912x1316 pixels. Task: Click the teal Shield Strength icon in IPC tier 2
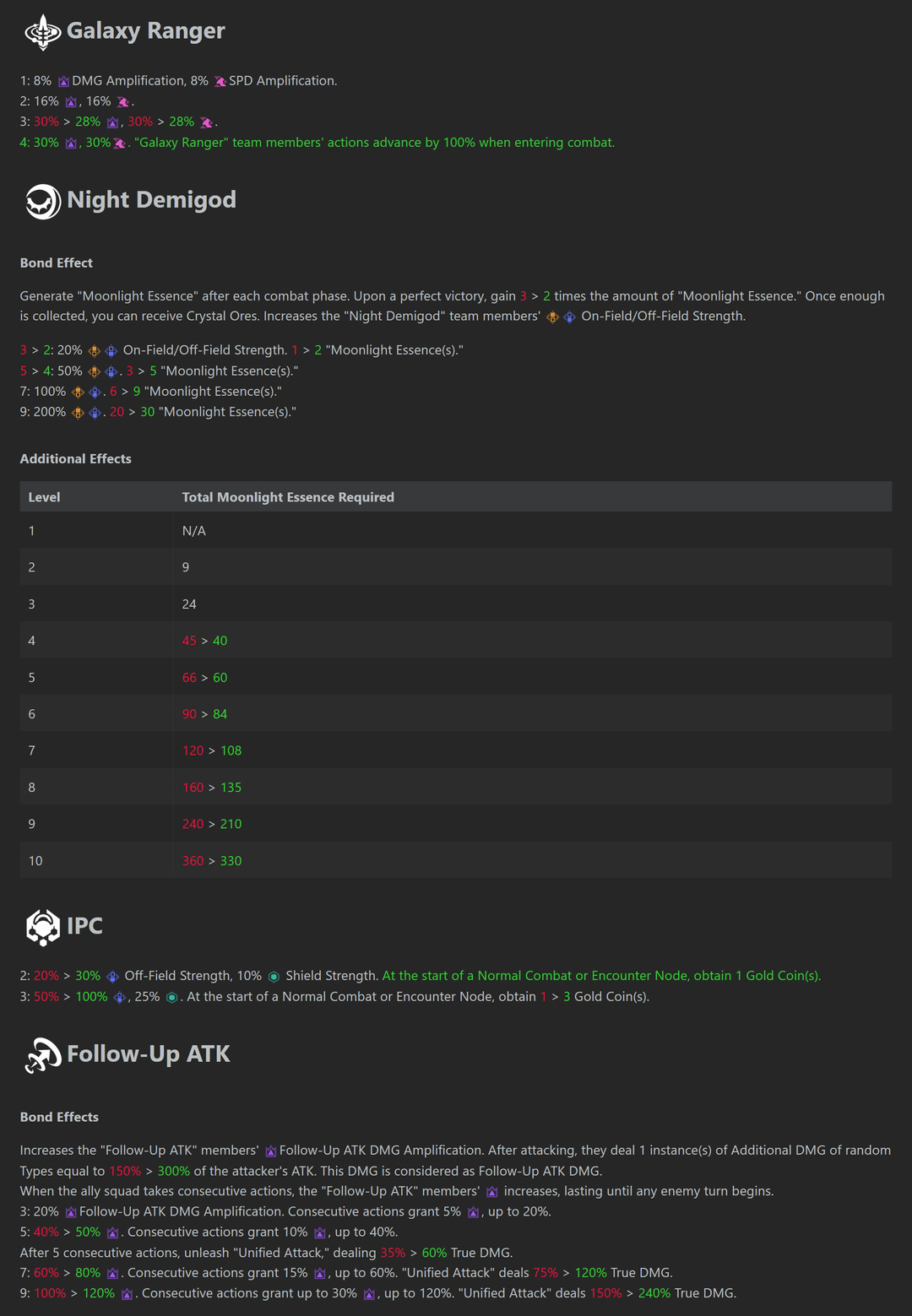274,977
